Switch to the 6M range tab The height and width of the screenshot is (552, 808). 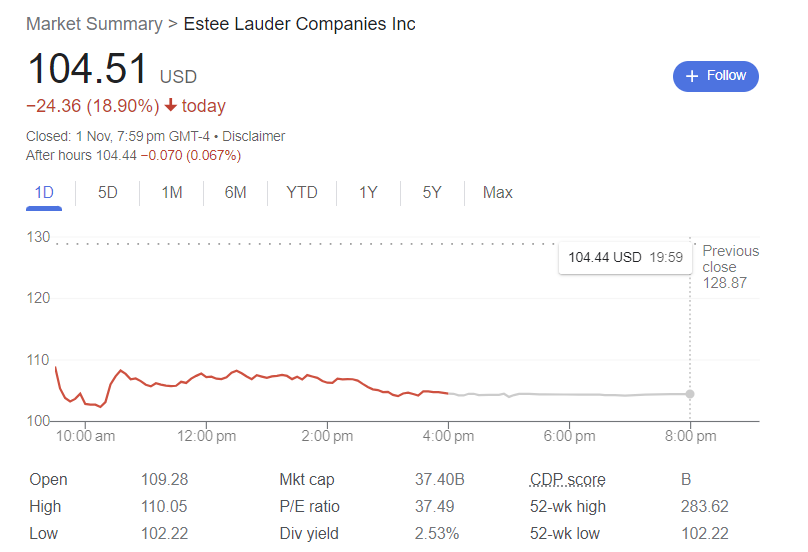235,192
